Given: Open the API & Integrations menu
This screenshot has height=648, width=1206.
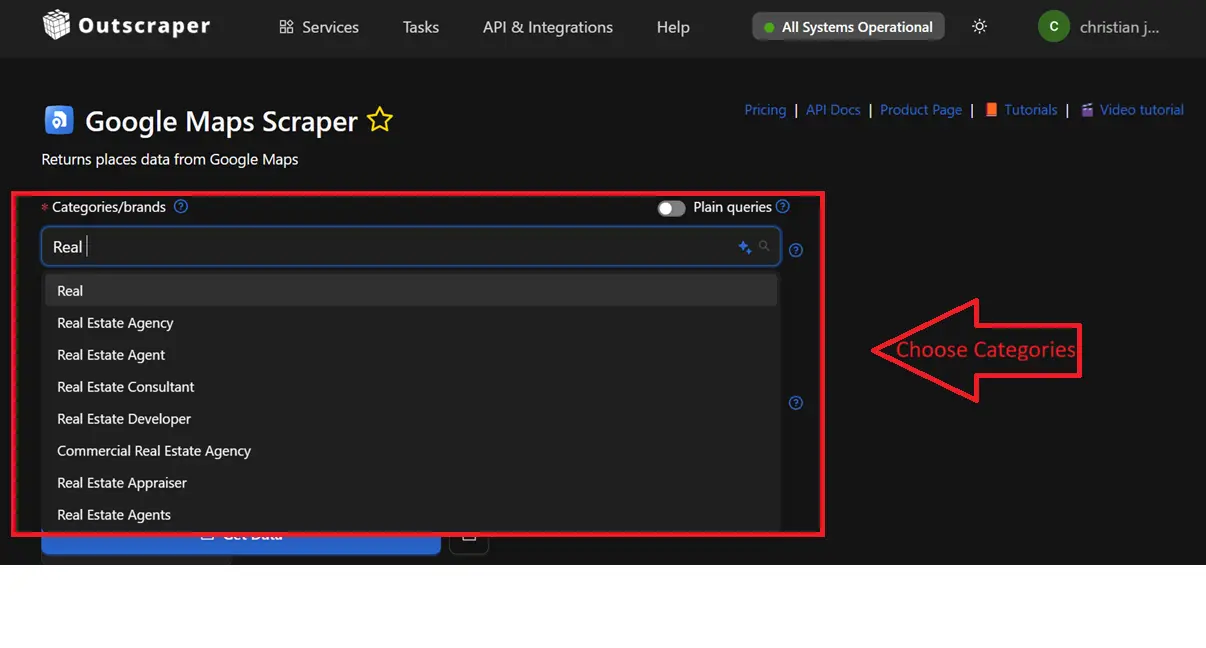Looking at the screenshot, I should pyautogui.click(x=547, y=27).
